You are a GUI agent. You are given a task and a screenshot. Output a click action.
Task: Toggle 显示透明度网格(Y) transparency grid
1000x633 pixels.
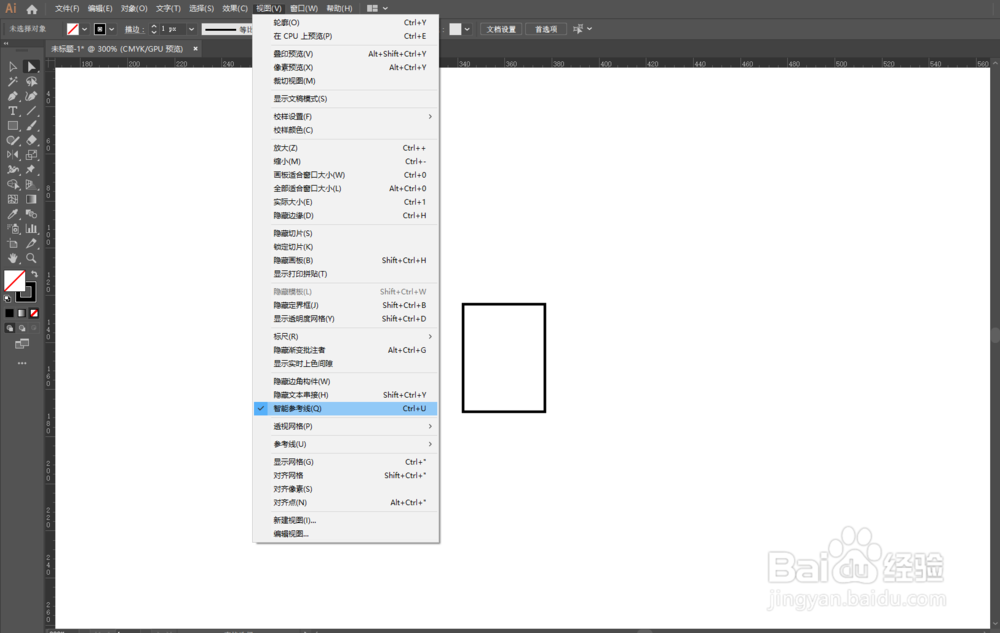345,319
